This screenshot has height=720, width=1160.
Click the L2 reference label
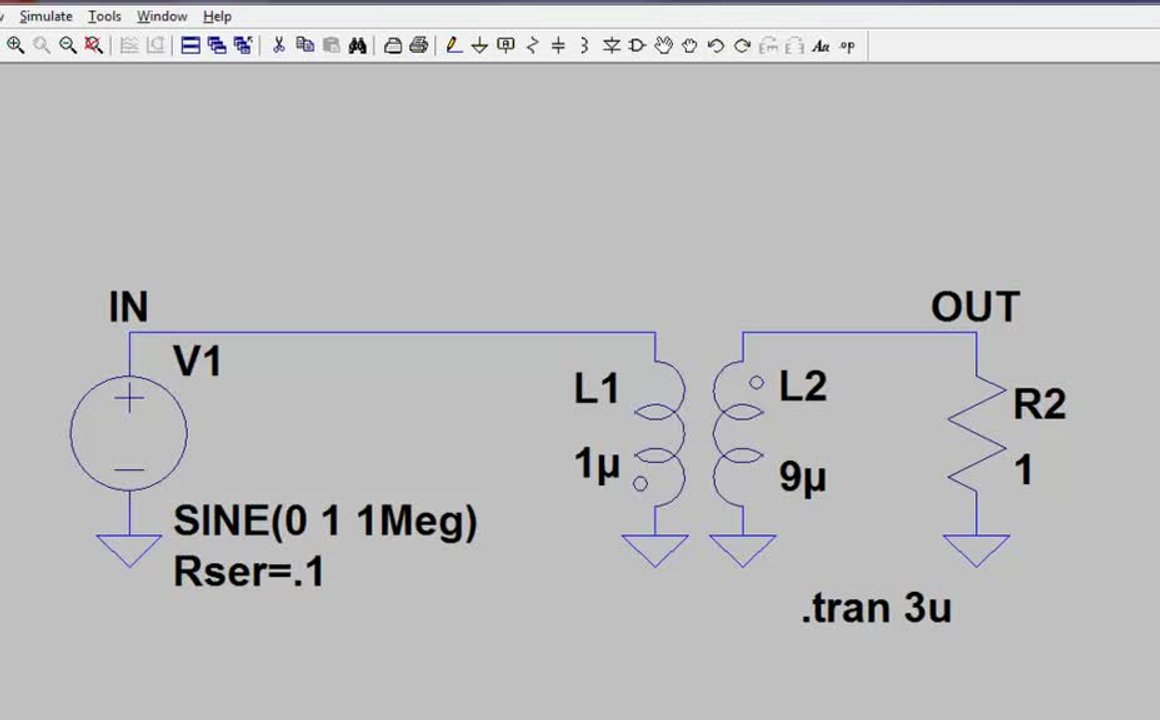(x=803, y=386)
